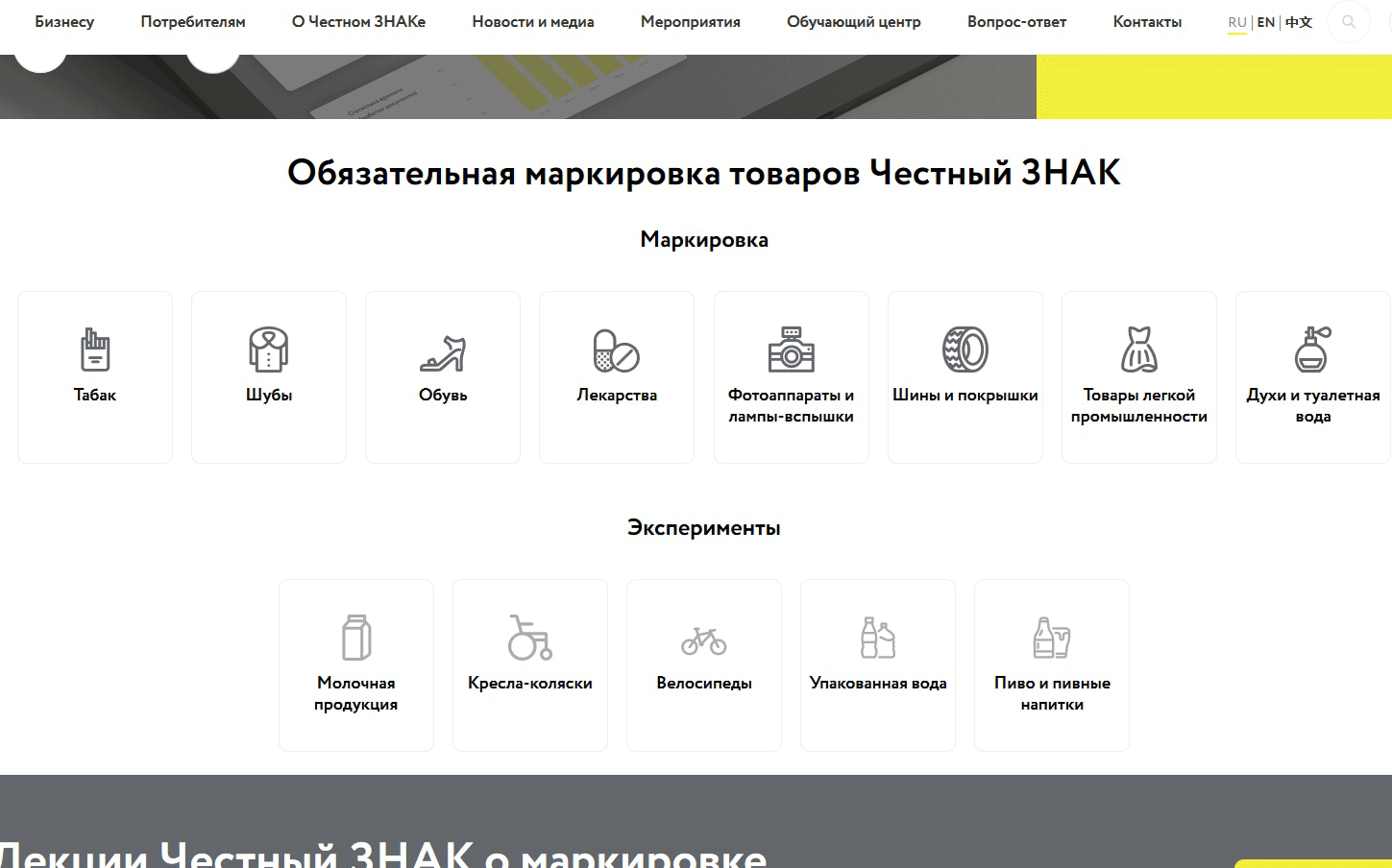Click the packaged water bottles icon

(878, 638)
